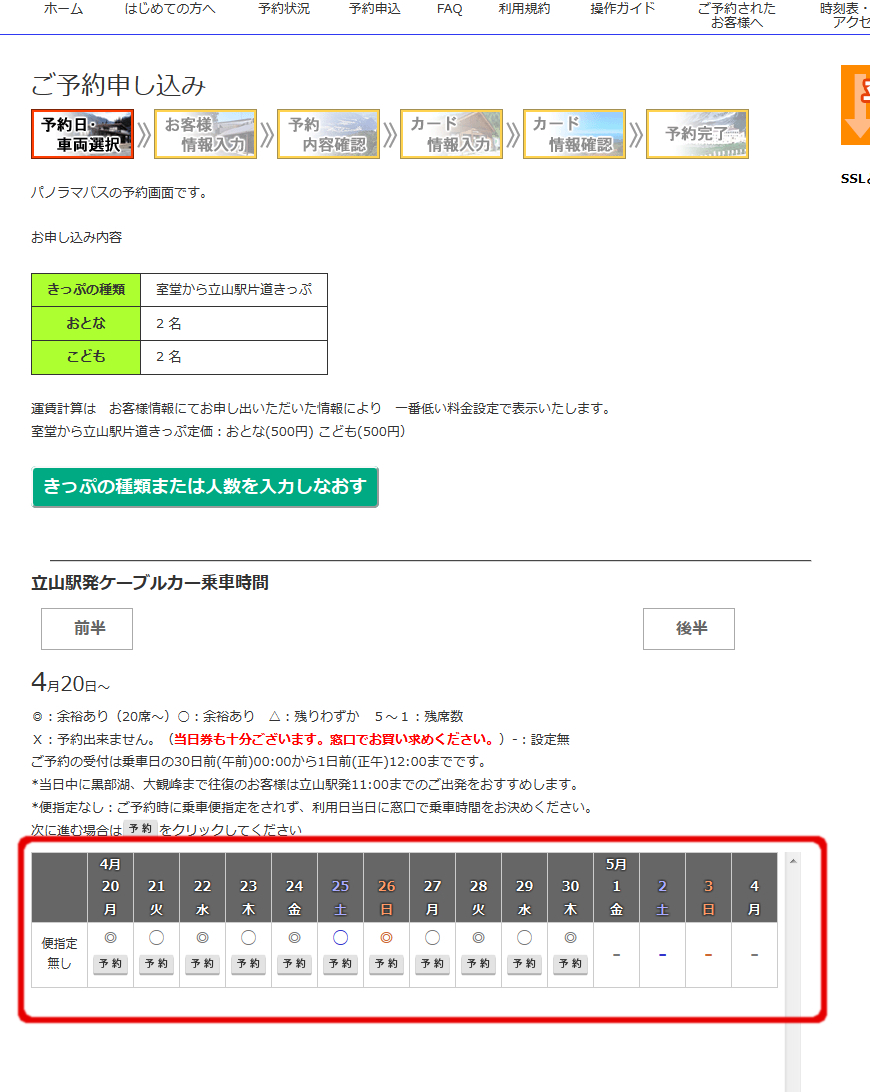Viewport: 870px width, 1092px height.
Task: Open ご予約されたお客様へ in the top menu
Action: (736, 15)
